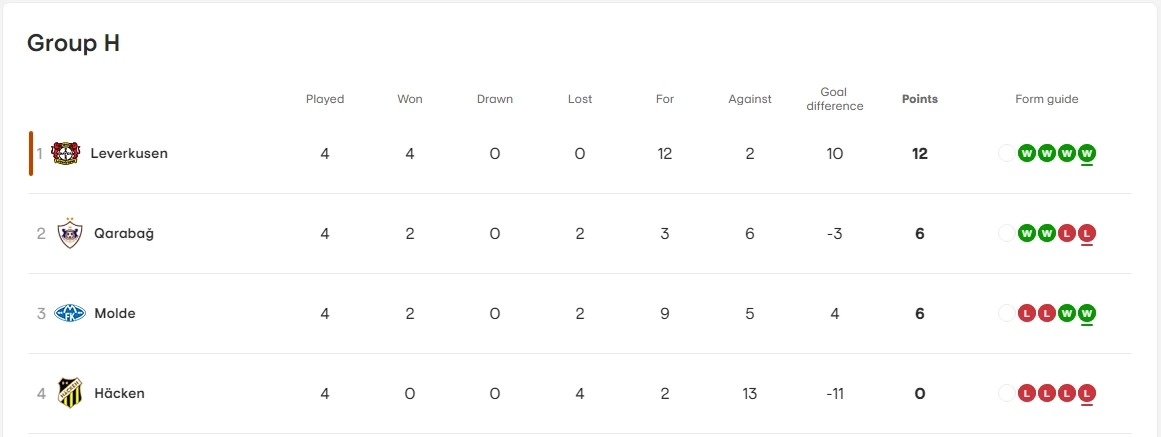Viewport: 1161px width, 437px height.
Task: Click Leverkusen's latest underlined win badge
Action: tap(1087, 153)
